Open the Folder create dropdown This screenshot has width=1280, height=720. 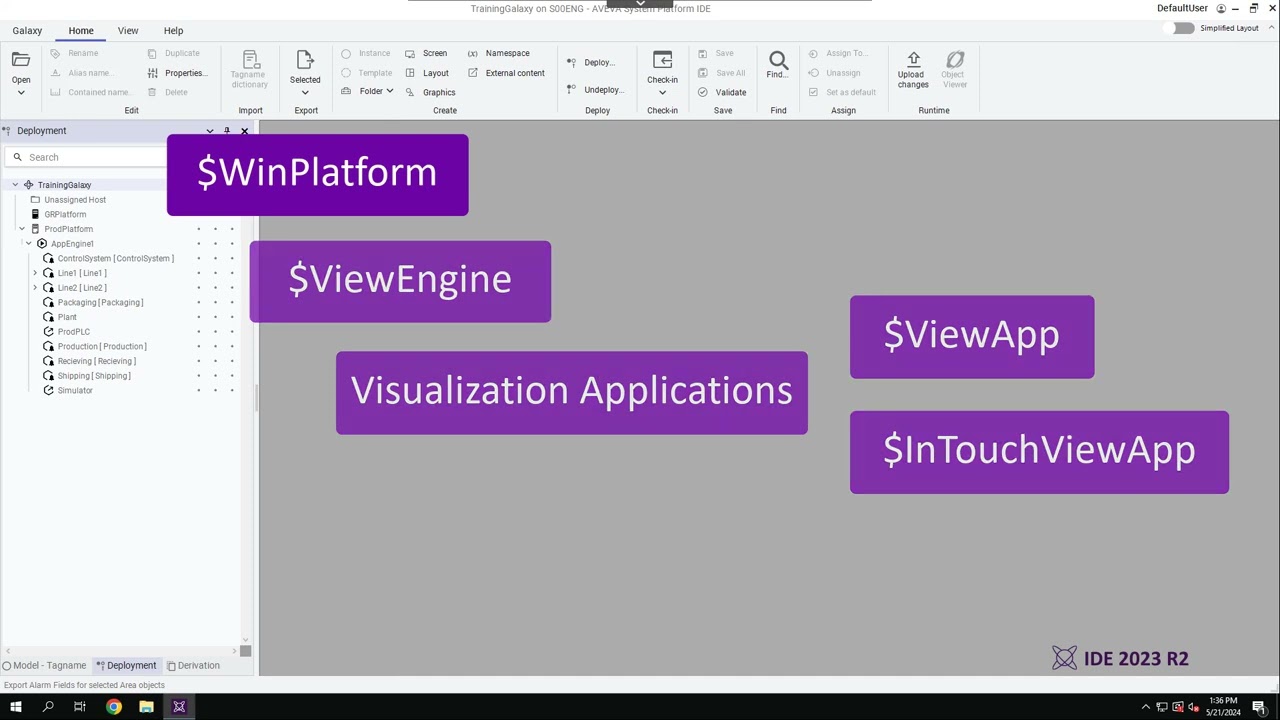pos(367,91)
